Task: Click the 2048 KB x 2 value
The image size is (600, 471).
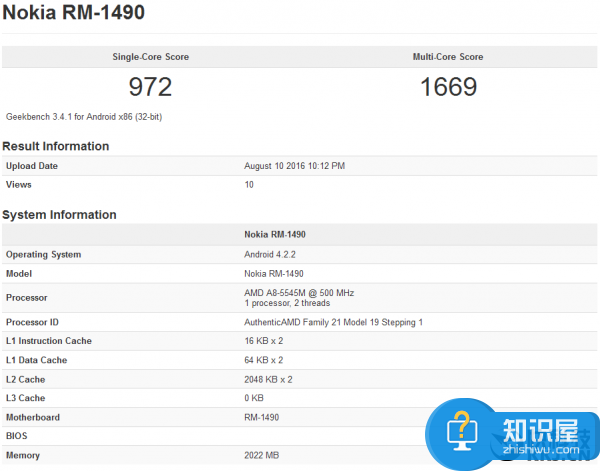Action: click(x=268, y=380)
